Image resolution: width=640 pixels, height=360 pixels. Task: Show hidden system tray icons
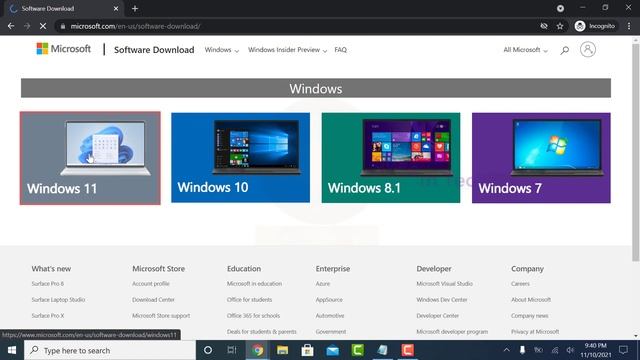[x=507, y=350]
